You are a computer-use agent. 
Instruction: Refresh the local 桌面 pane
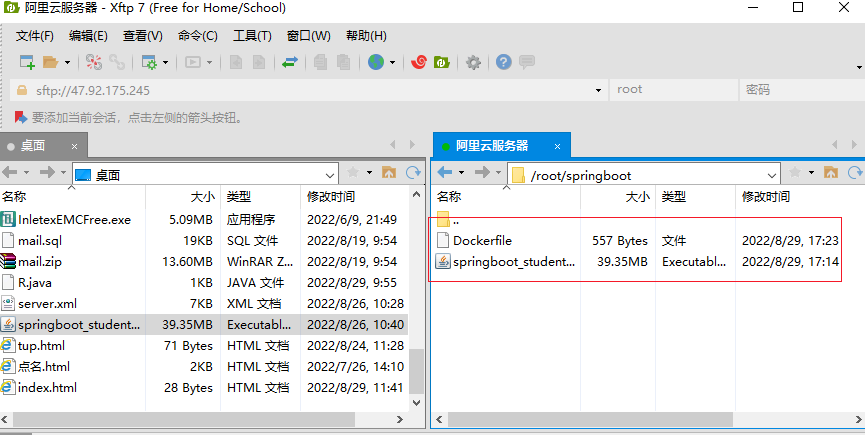414,173
